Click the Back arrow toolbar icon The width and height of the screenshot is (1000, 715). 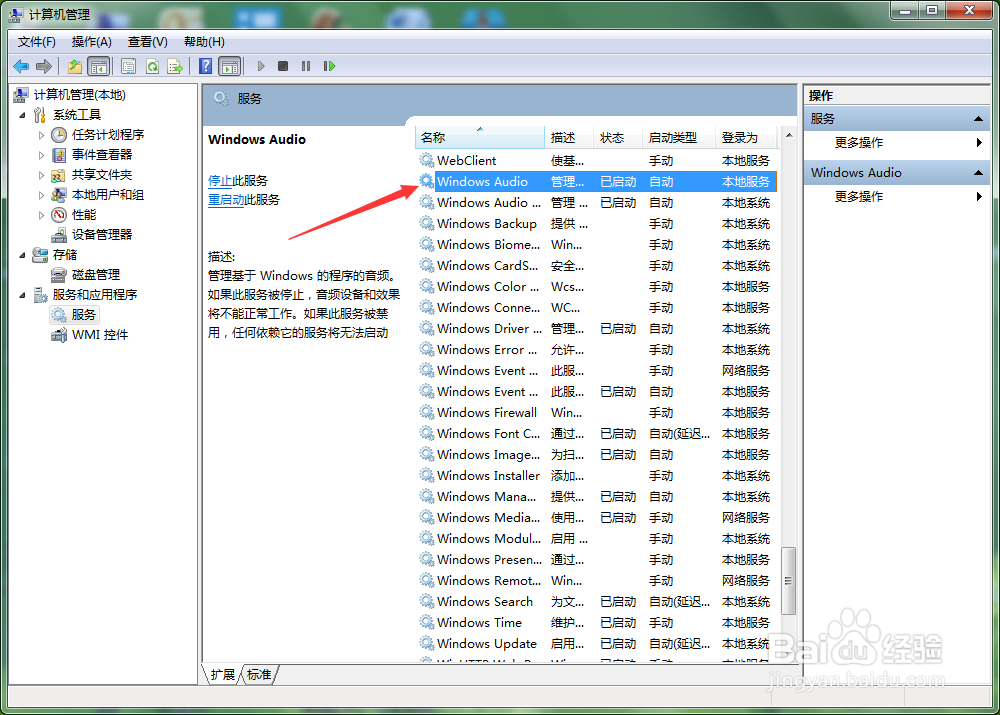point(21,66)
